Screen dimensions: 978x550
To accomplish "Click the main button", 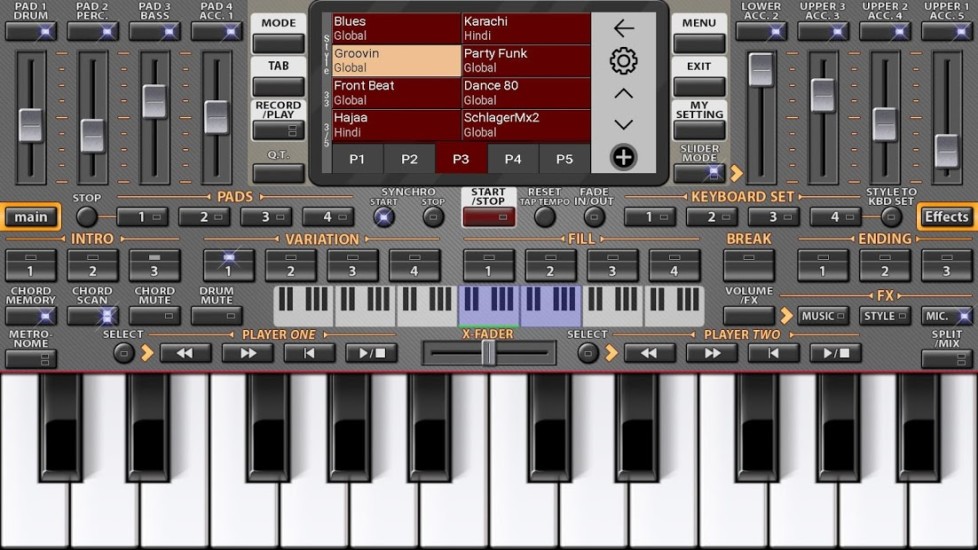I will 31,217.
